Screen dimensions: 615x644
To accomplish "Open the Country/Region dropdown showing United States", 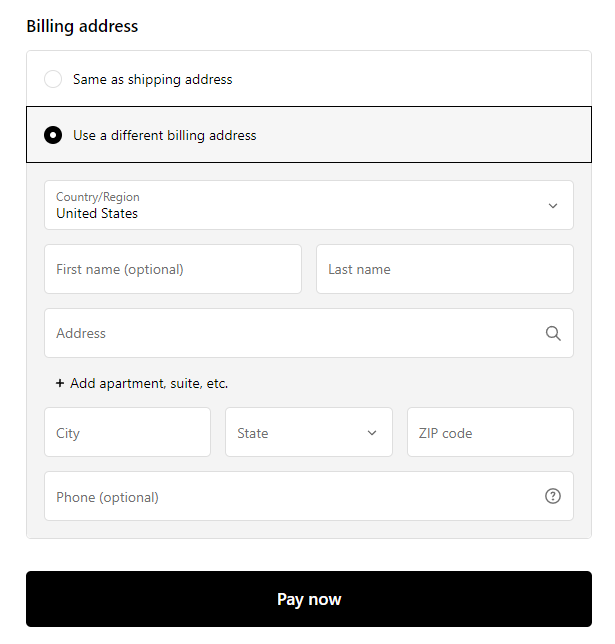I will (x=300, y=205).
